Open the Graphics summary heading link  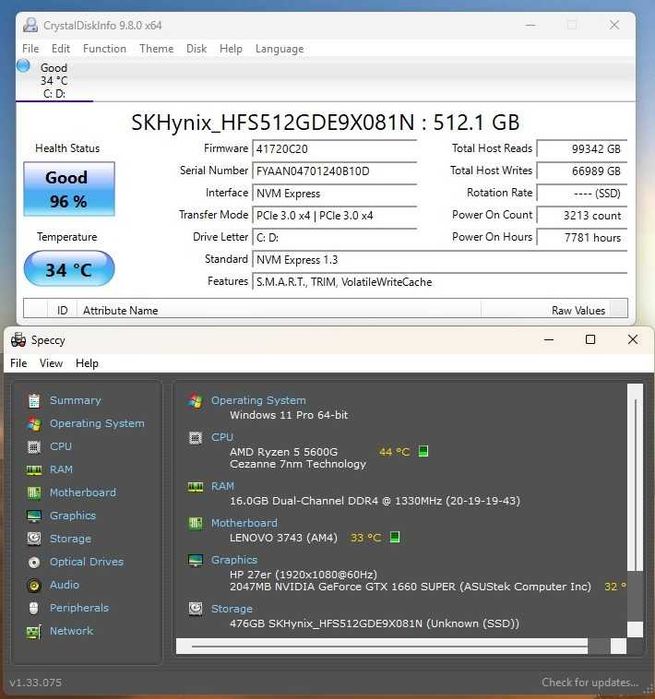click(x=234, y=560)
